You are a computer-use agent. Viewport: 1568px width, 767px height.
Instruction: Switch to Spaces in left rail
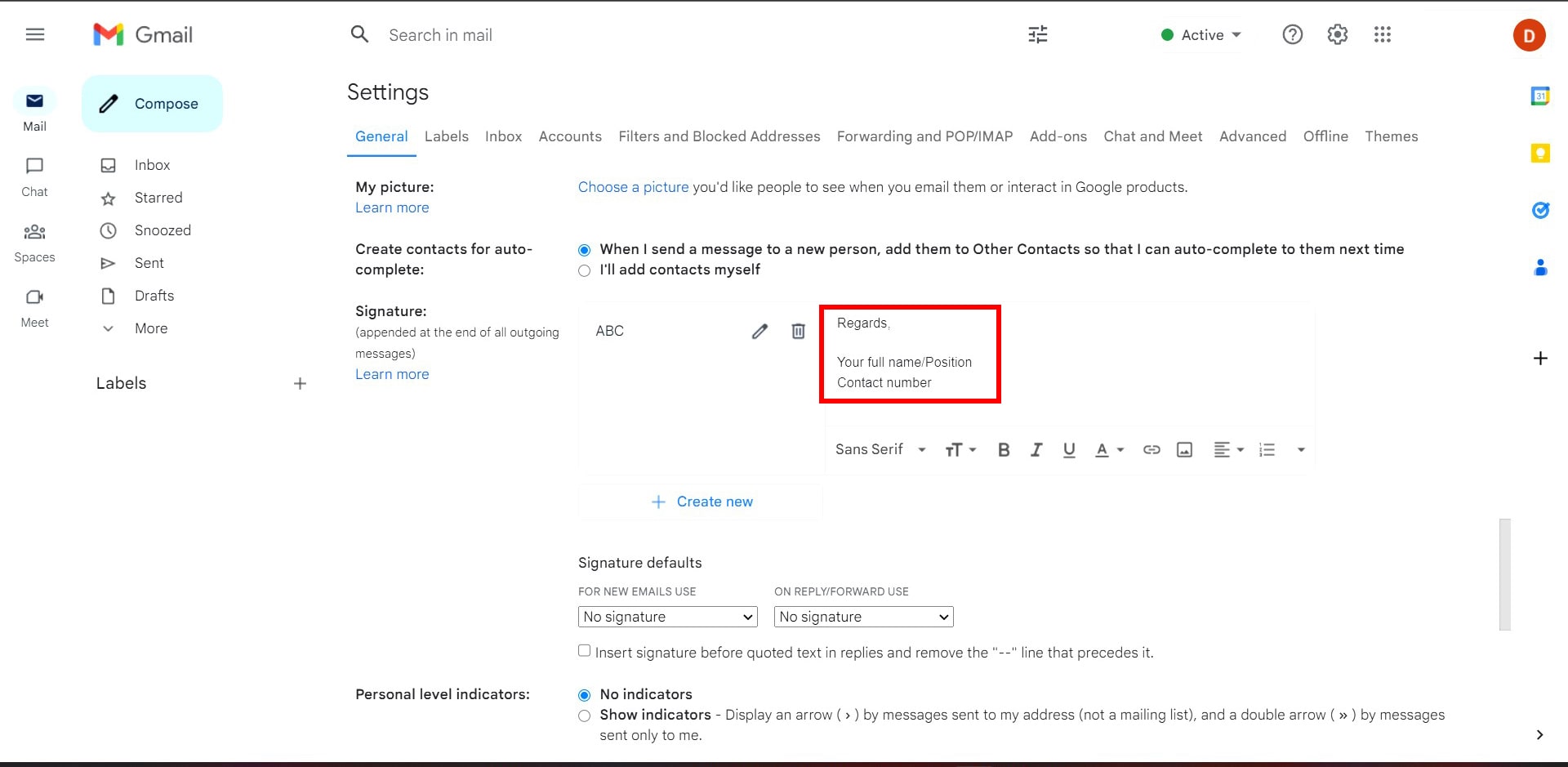[x=34, y=243]
